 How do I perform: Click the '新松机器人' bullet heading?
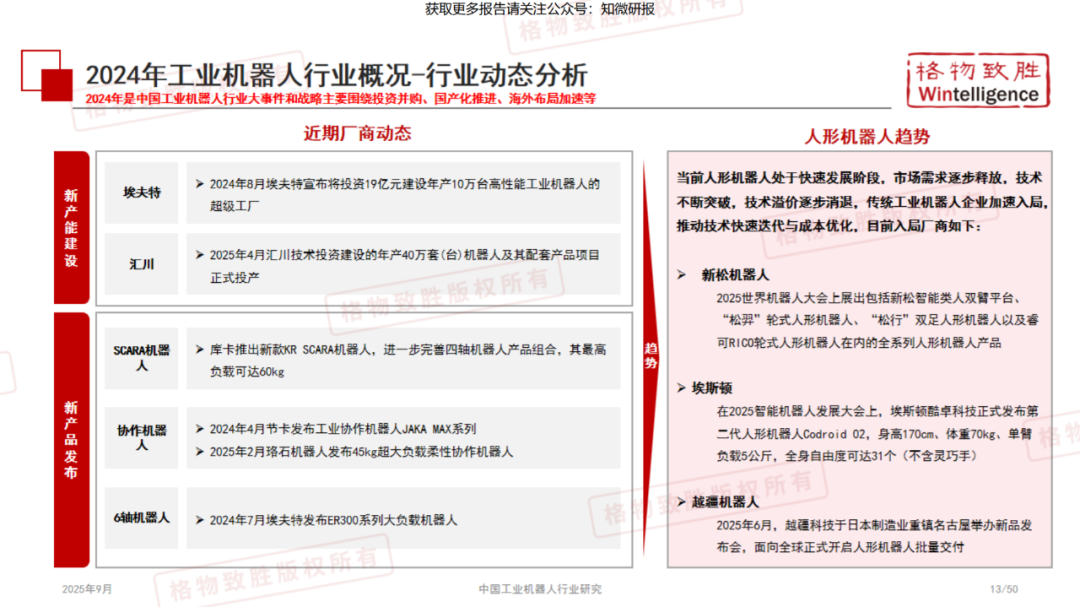(x=735, y=275)
